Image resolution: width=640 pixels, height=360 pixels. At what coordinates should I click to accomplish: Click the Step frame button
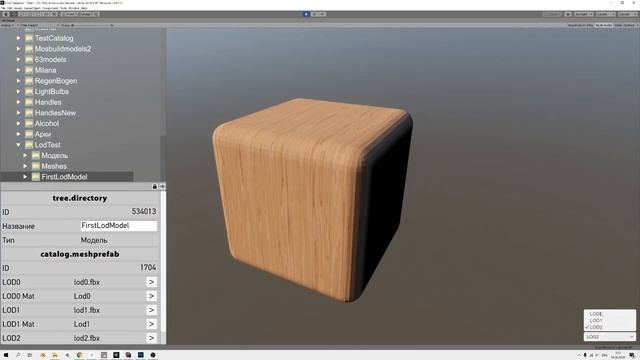pos(322,14)
